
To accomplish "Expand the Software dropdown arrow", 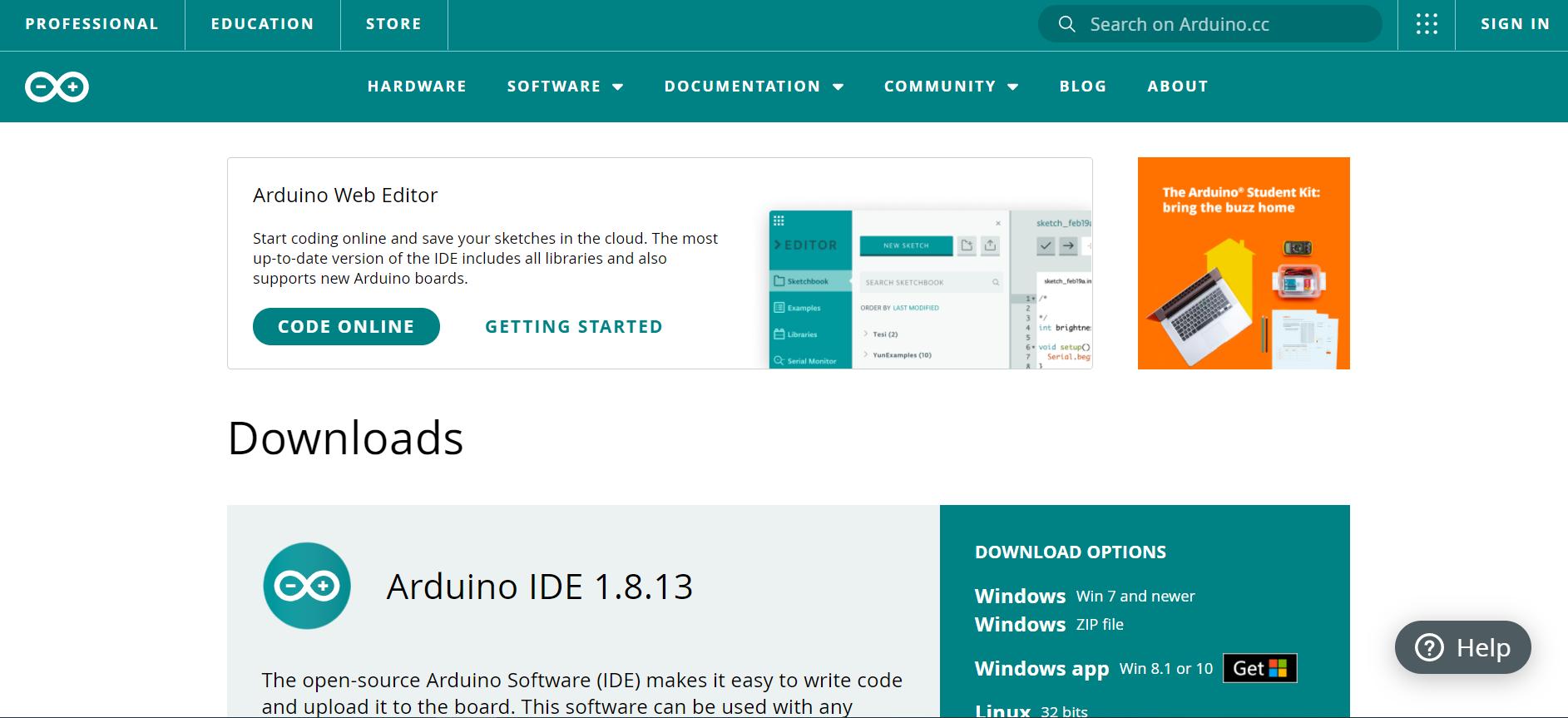I will [x=618, y=87].
